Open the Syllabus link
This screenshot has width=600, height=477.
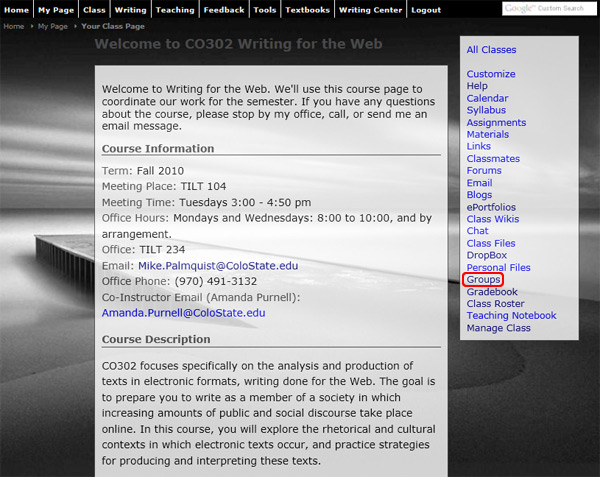tap(486, 110)
